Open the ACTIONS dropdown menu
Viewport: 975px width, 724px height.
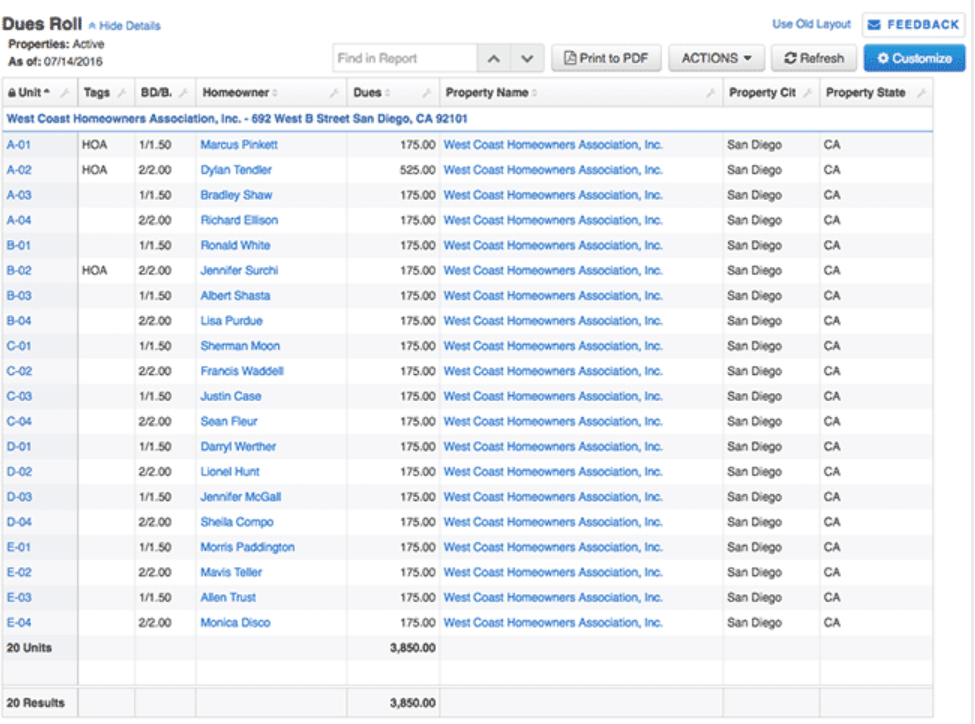[716, 59]
